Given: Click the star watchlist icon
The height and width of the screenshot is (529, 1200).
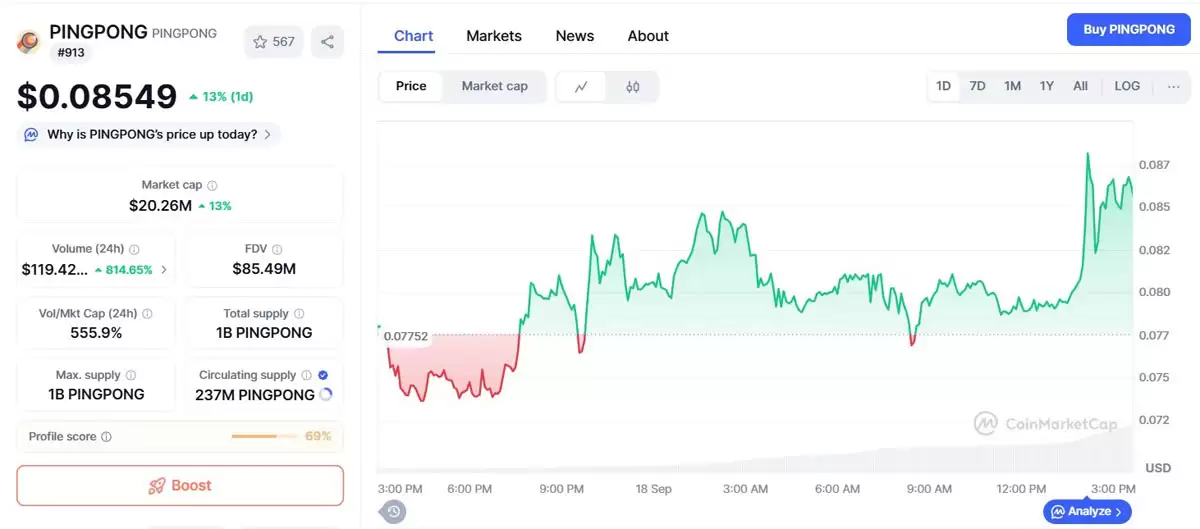Looking at the screenshot, I should 260,42.
